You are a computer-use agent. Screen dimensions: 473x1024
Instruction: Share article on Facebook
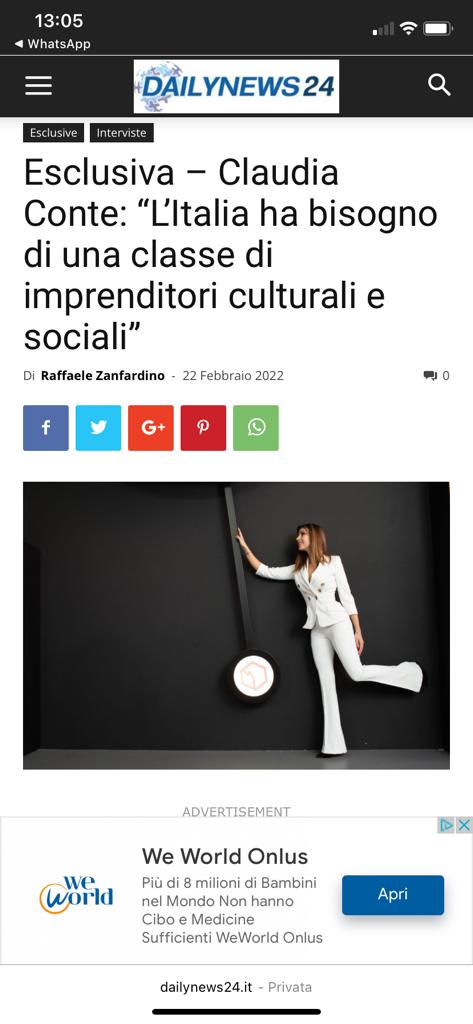coord(46,428)
